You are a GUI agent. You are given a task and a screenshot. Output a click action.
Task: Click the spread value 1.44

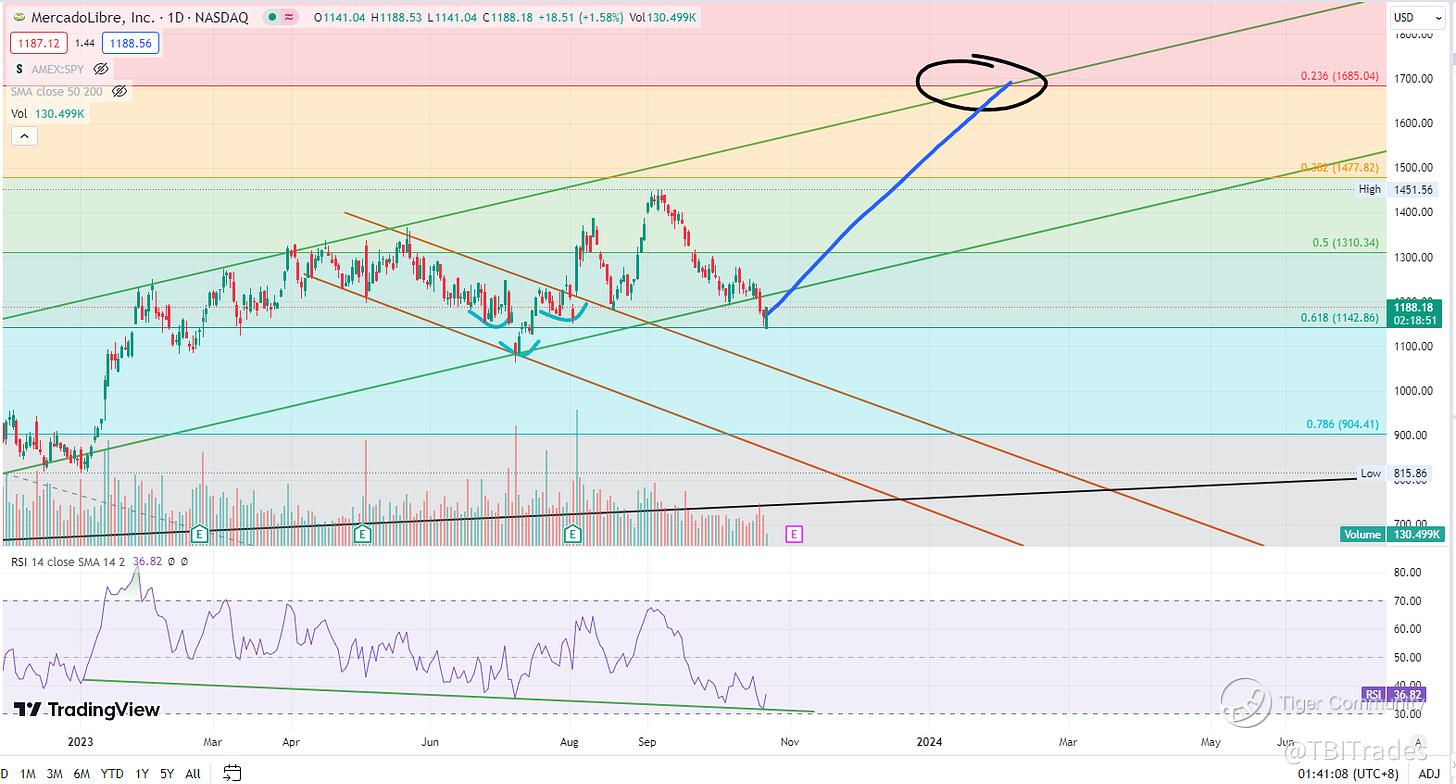tap(85, 42)
